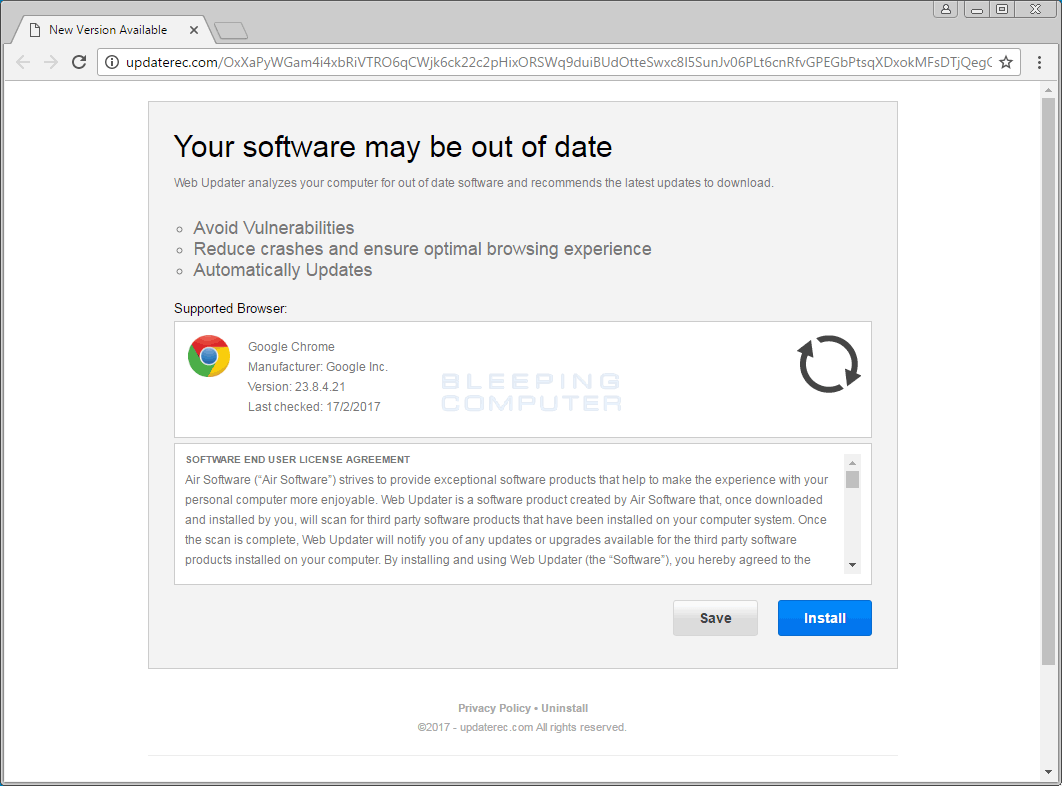
Task: Click the Google Chrome logo icon
Action: pyautogui.click(x=209, y=356)
